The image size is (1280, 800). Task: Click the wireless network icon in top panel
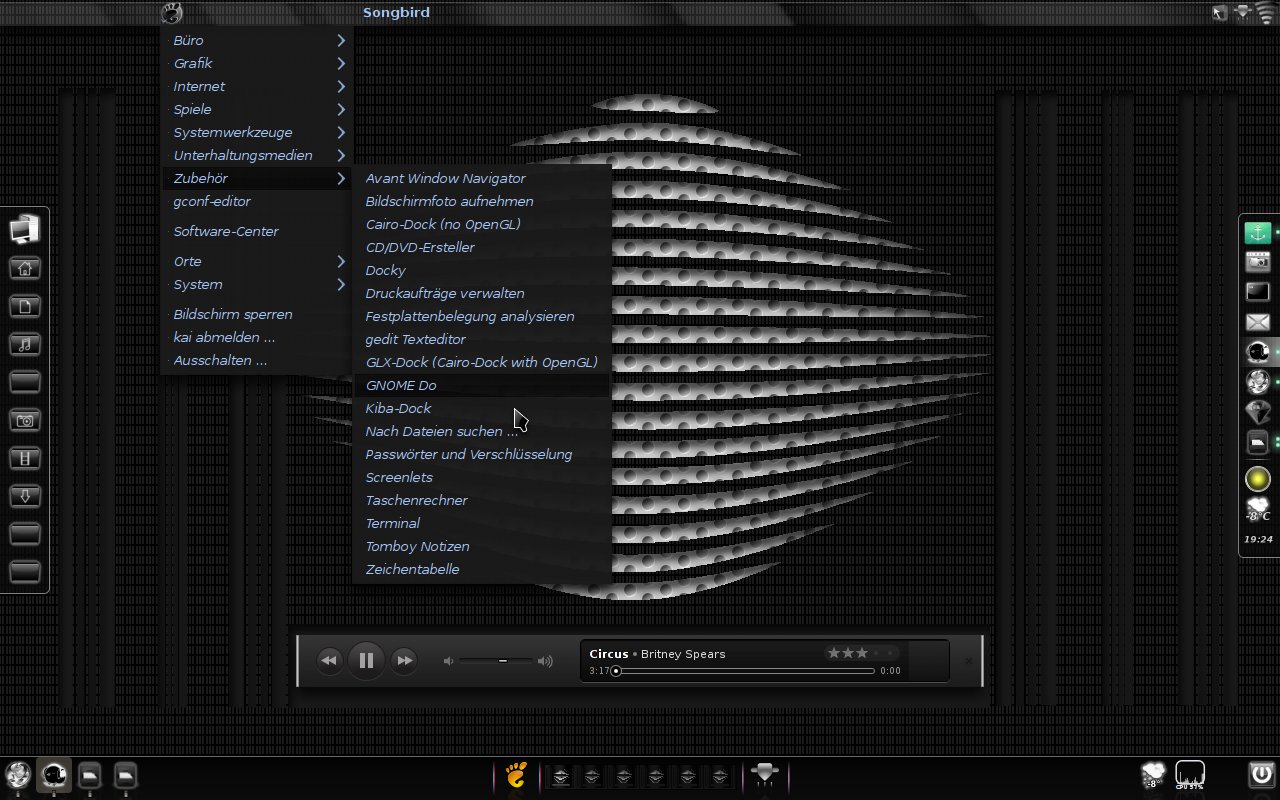point(1267,13)
